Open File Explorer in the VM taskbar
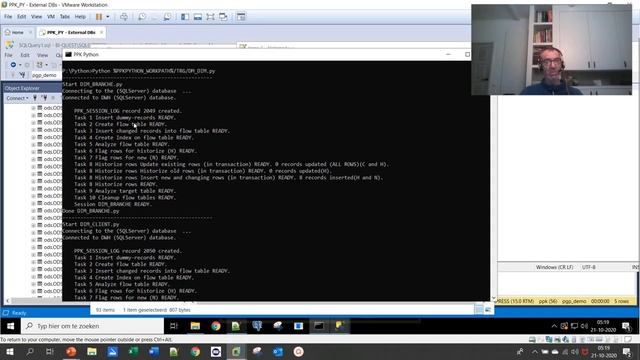Image resolution: width=640 pixels, height=360 pixels. coord(195,326)
